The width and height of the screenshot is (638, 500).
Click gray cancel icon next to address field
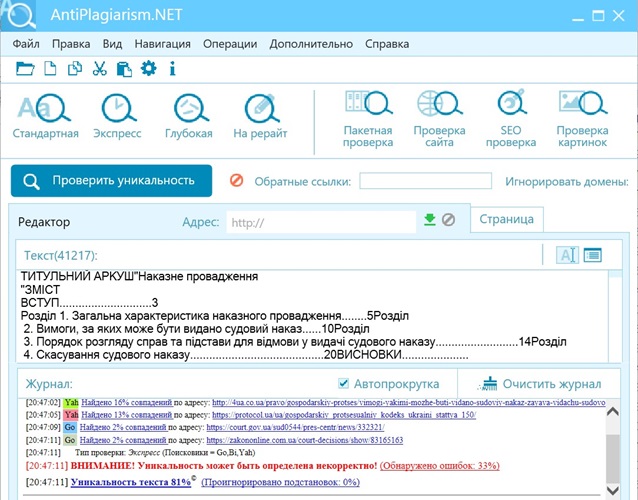[448, 220]
